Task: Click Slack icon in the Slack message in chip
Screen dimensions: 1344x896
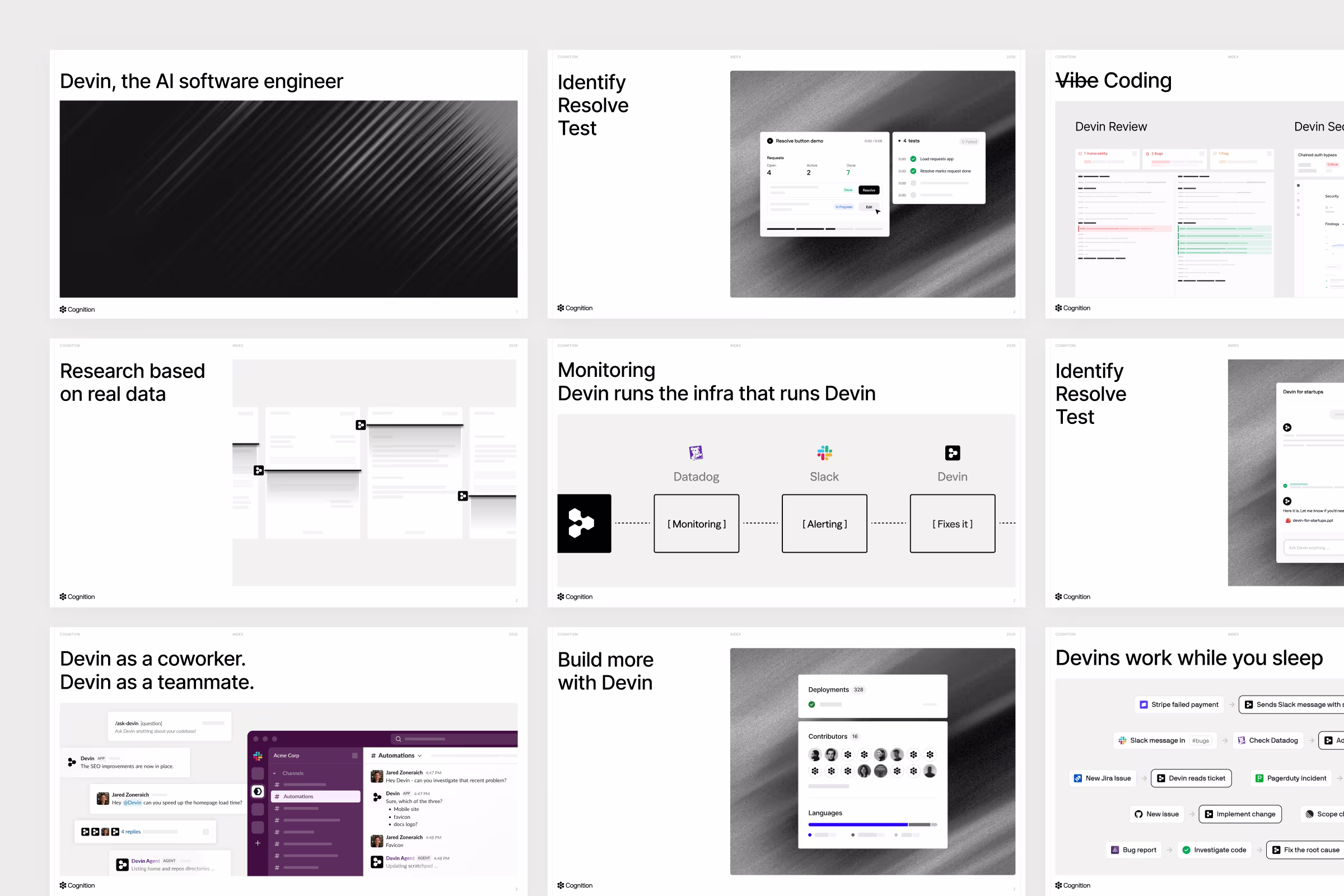Action: click(1122, 740)
